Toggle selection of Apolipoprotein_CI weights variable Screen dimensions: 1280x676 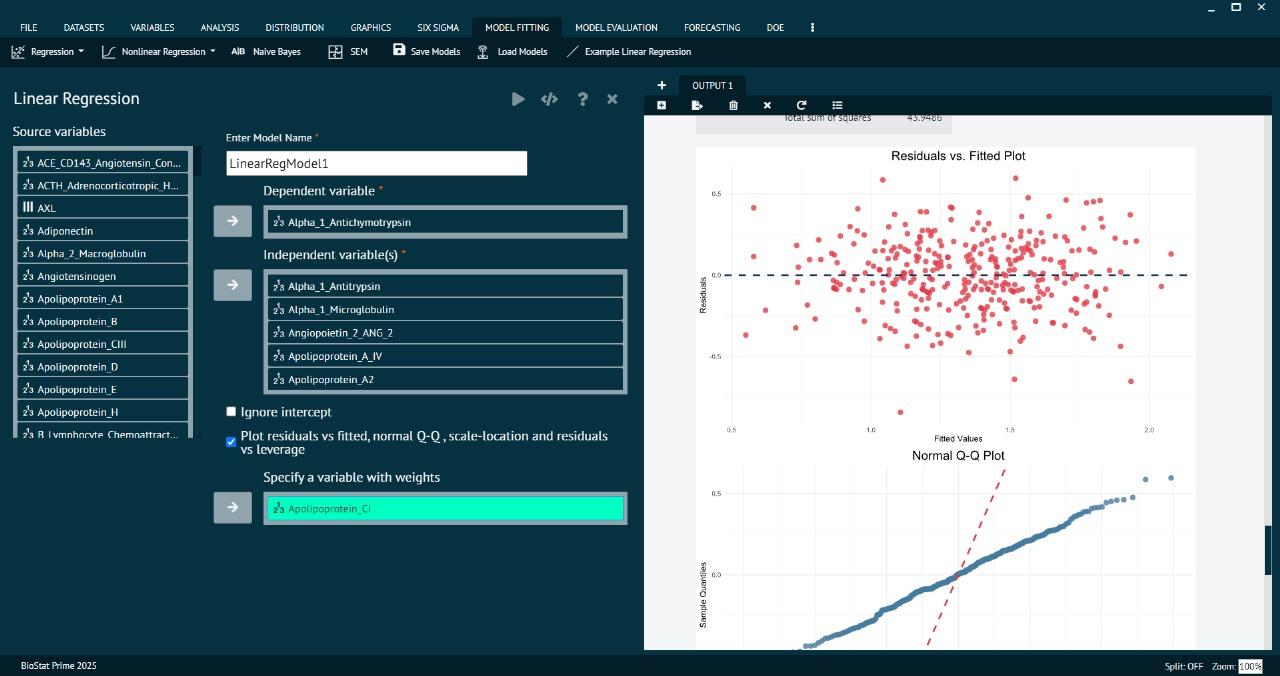pos(444,508)
